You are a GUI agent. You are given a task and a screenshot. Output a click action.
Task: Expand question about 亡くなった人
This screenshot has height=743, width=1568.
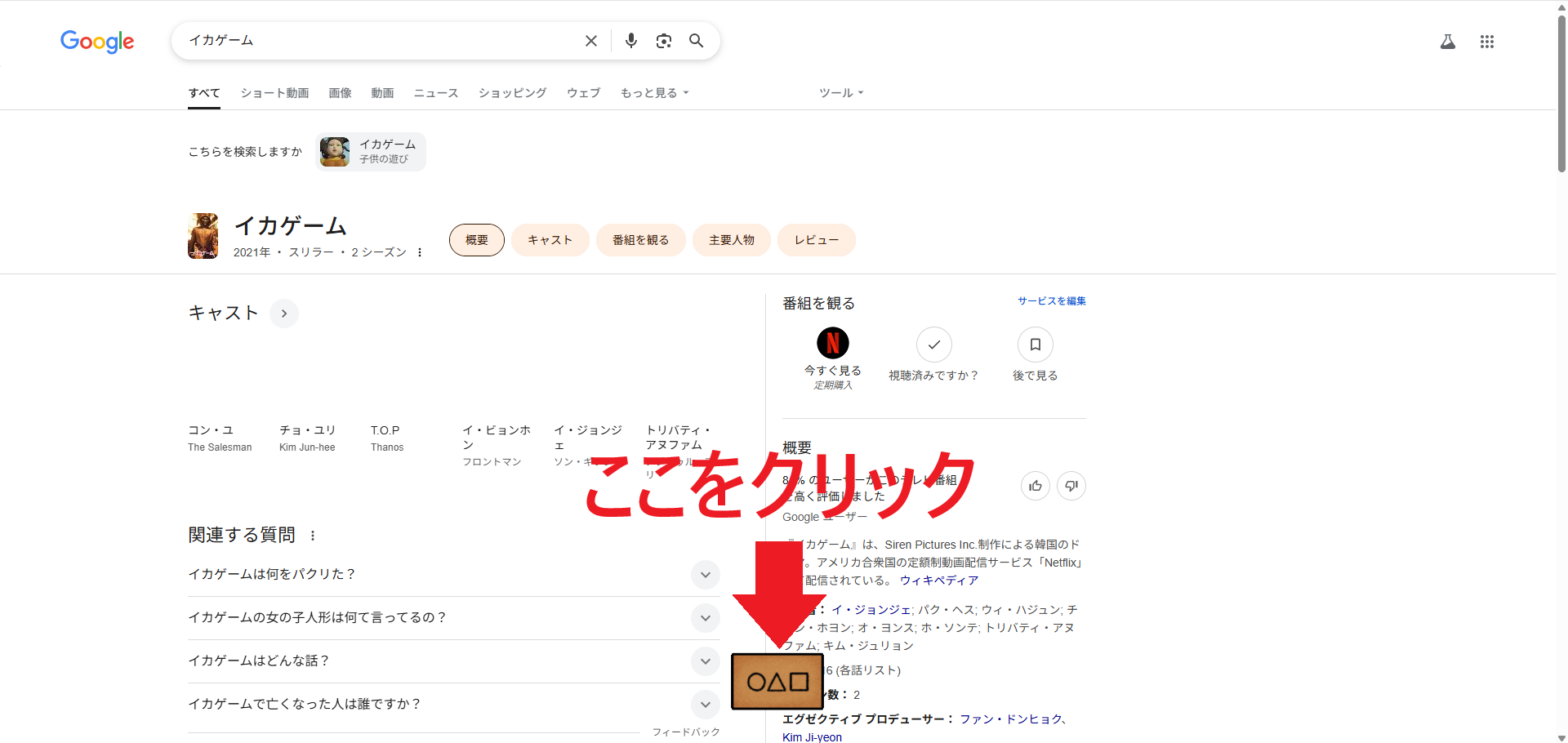tap(454, 705)
